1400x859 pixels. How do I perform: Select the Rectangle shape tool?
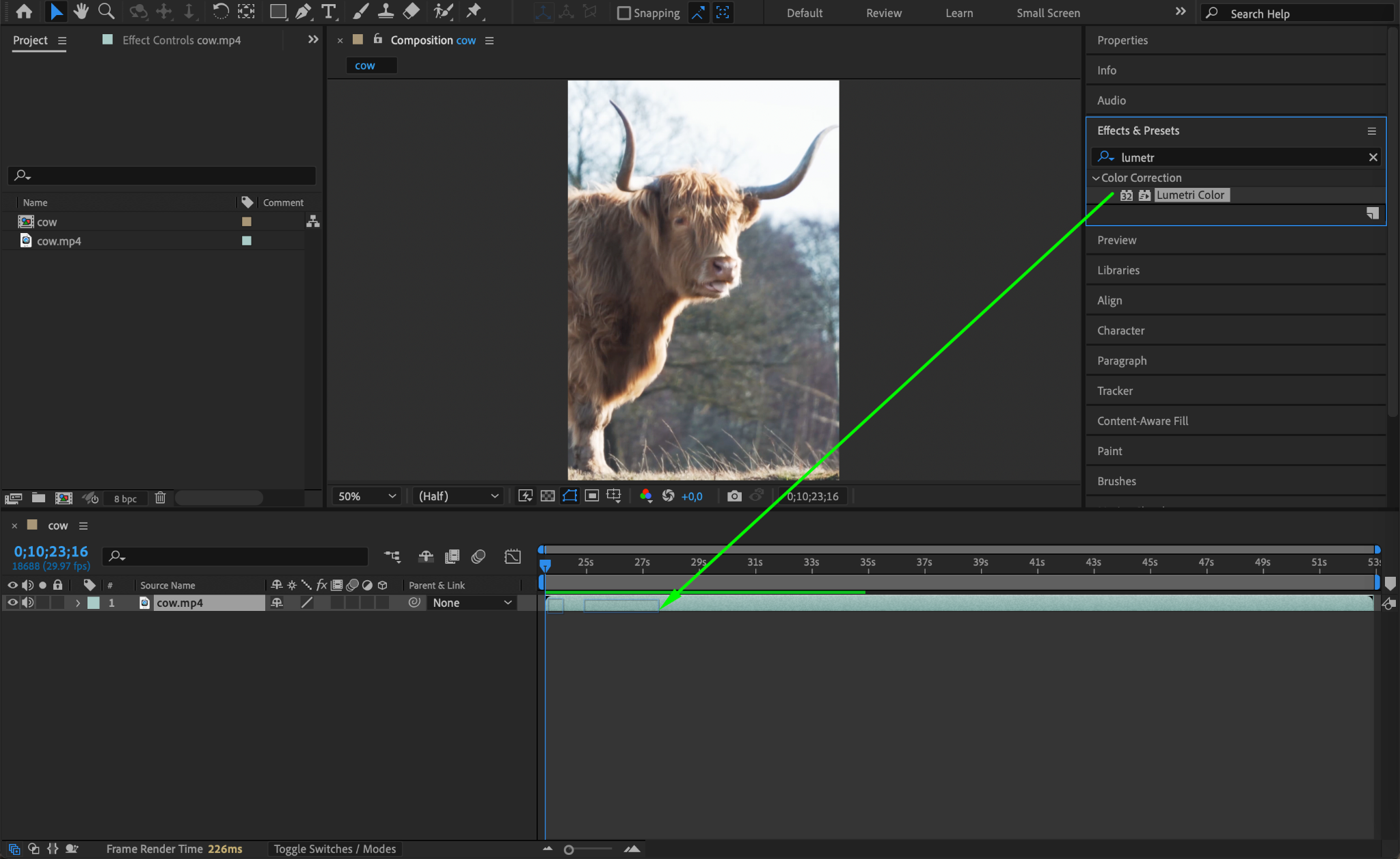point(278,12)
